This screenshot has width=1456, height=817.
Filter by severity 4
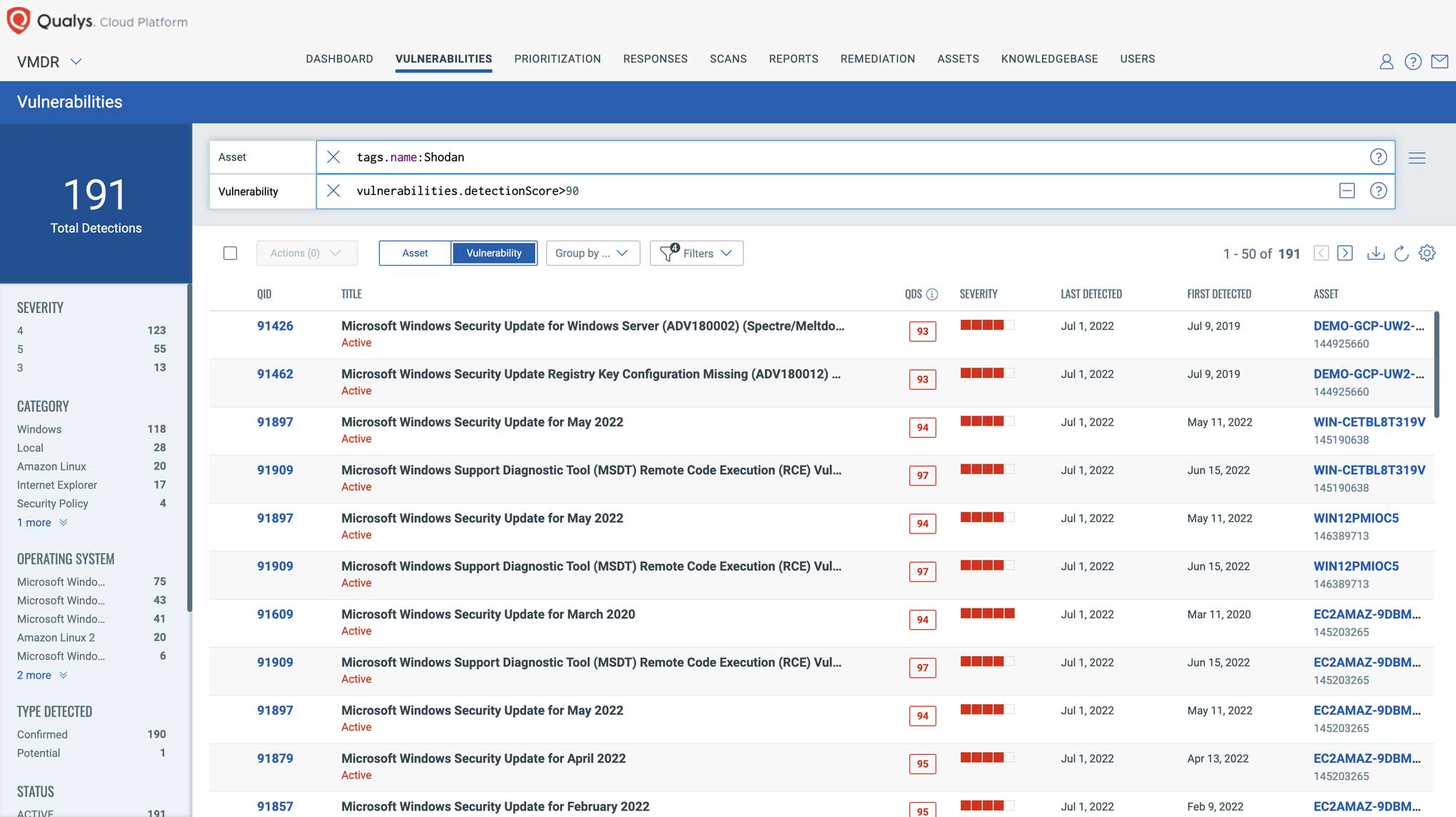(x=91, y=331)
